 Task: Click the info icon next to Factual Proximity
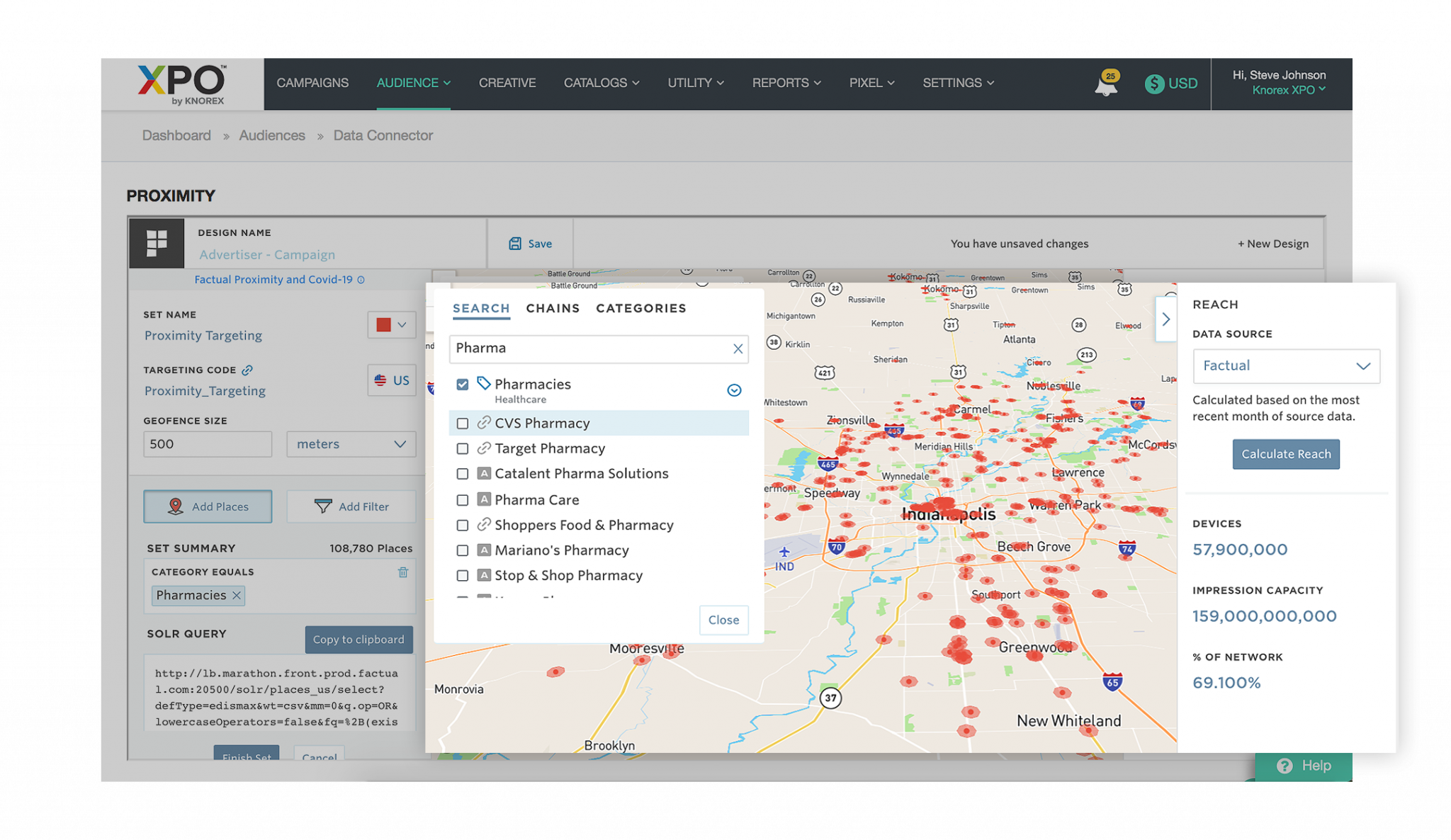click(x=361, y=279)
